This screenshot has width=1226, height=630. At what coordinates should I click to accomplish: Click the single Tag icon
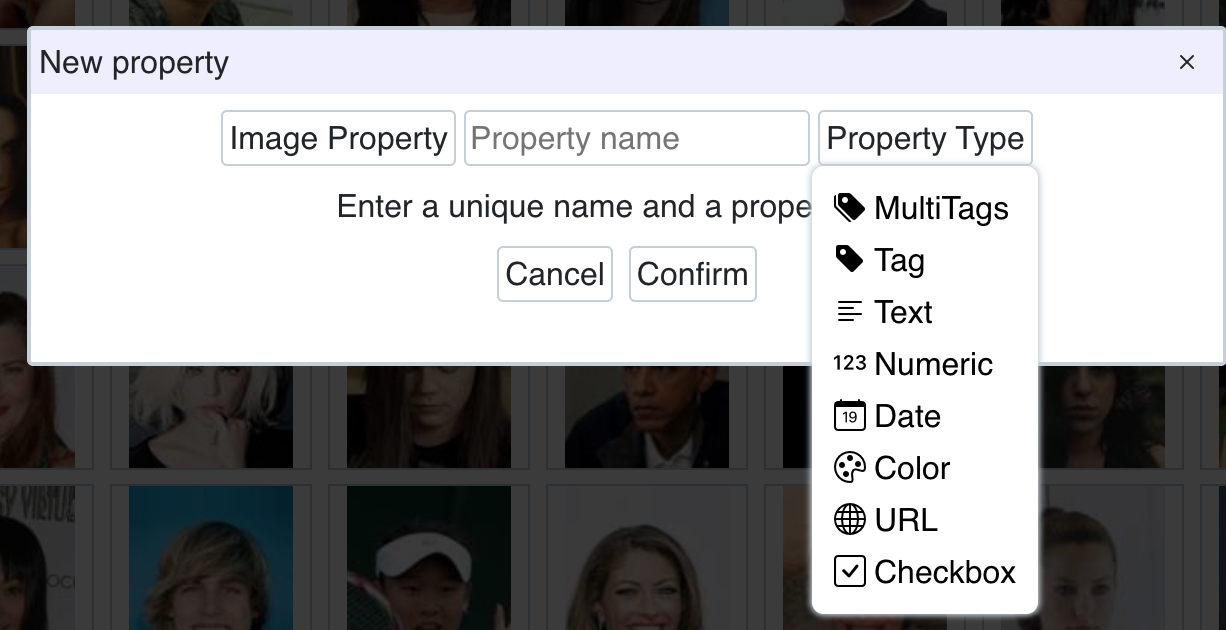pyautogui.click(x=849, y=260)
